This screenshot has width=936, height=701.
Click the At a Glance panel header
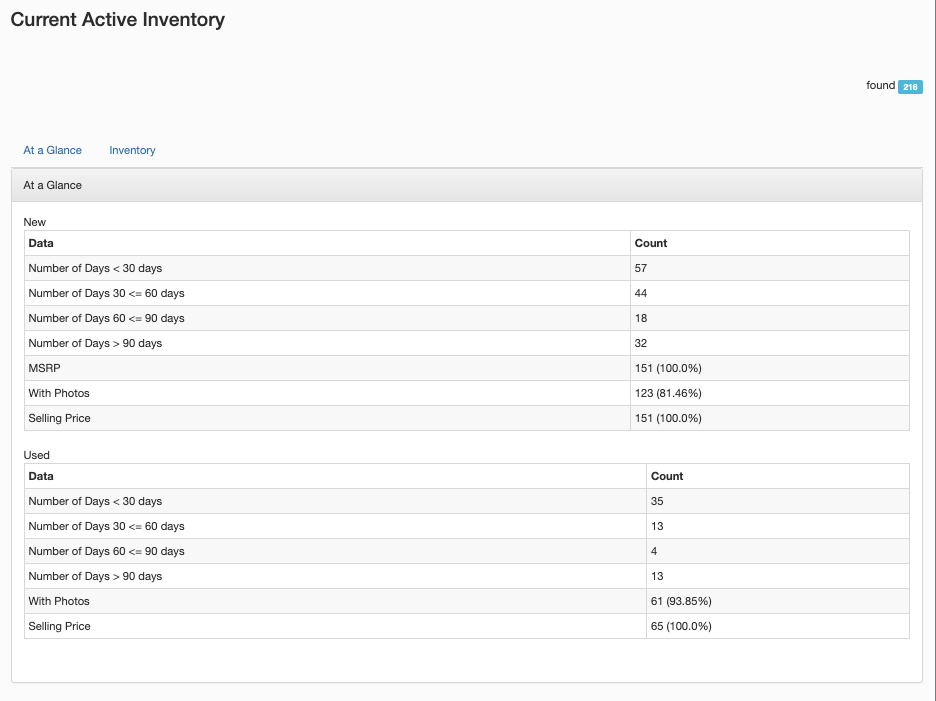coord(52,185)
